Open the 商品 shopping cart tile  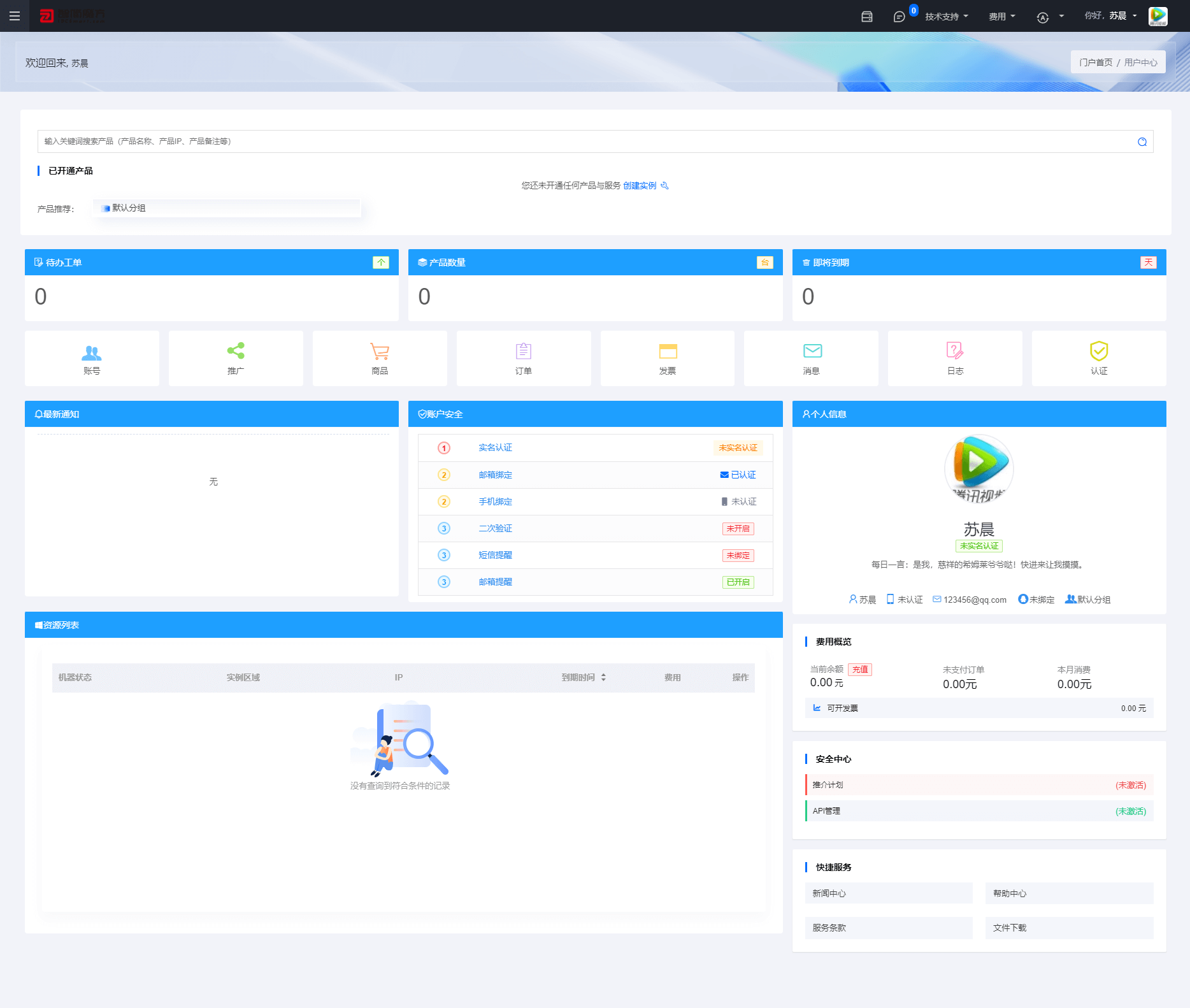(x=380, y=358)
